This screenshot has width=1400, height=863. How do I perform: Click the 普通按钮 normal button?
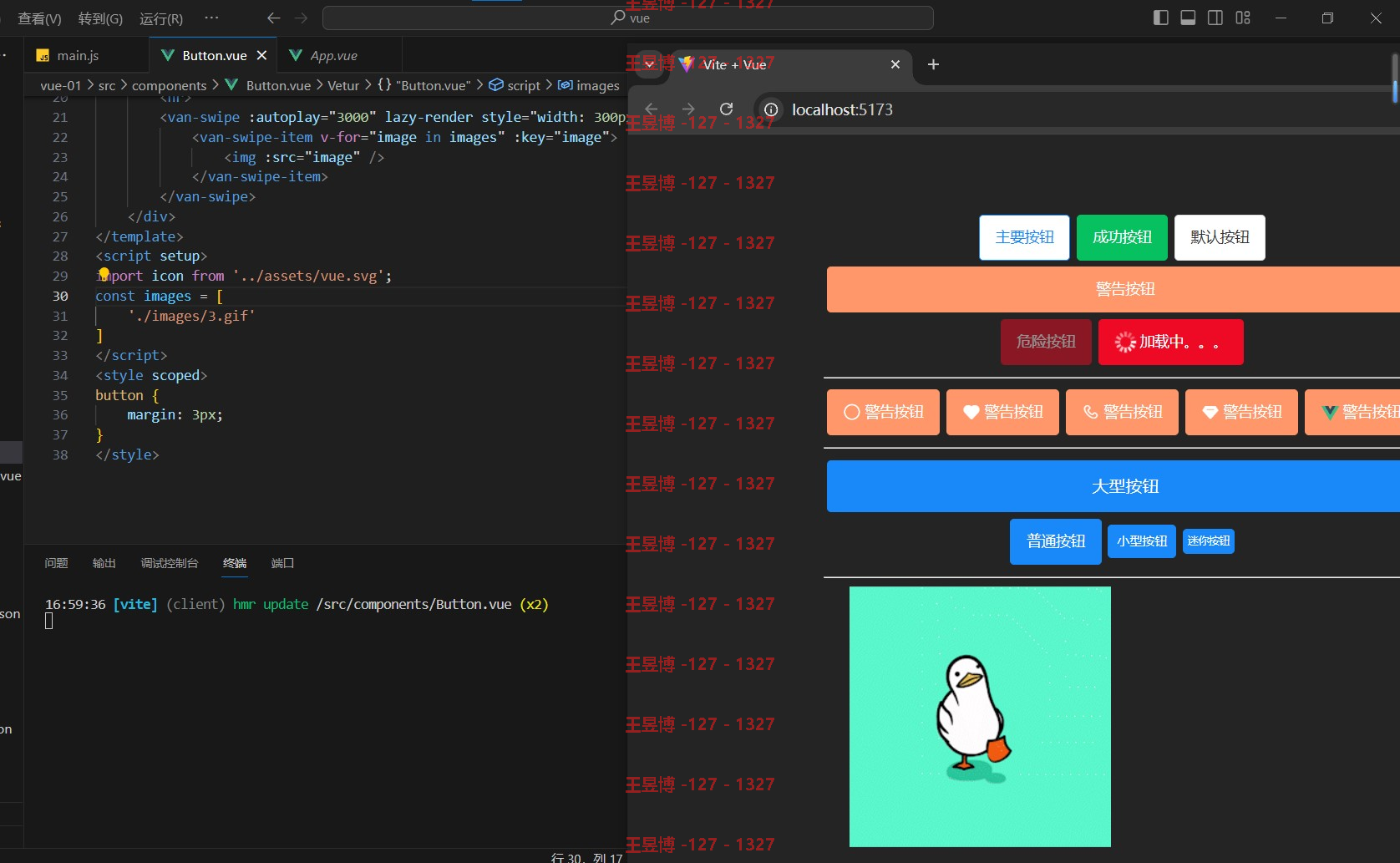pos(1056,541)
